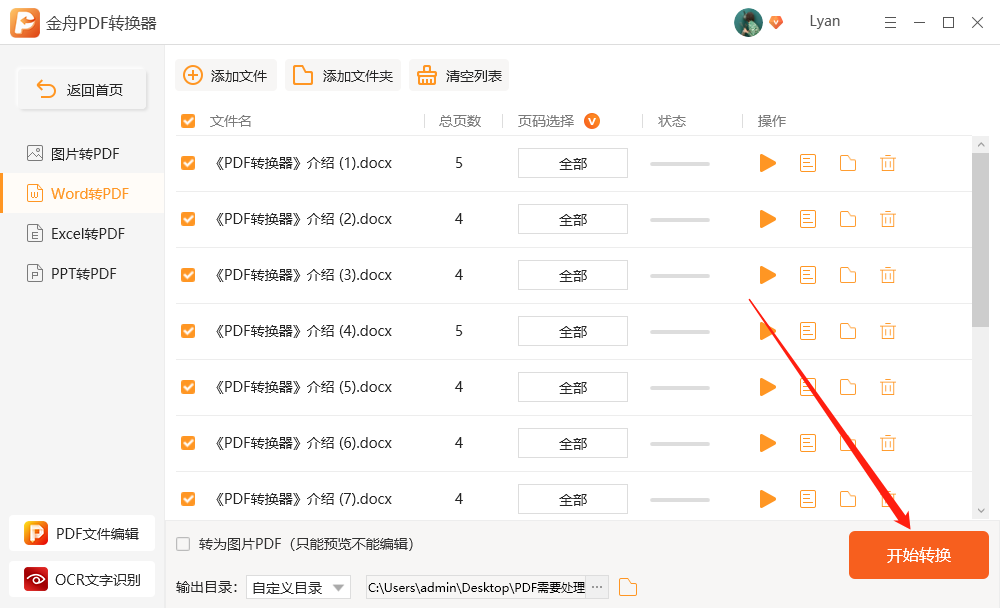Uncheck the checkbox for file (5).docx
1000x609 pixels.
[x=188, y=387]
